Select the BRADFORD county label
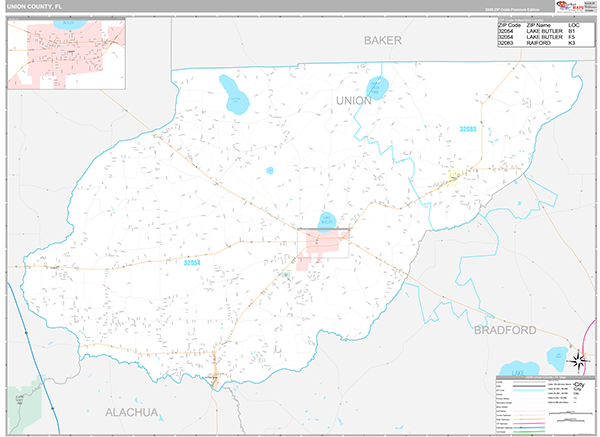 pos(505,329)
